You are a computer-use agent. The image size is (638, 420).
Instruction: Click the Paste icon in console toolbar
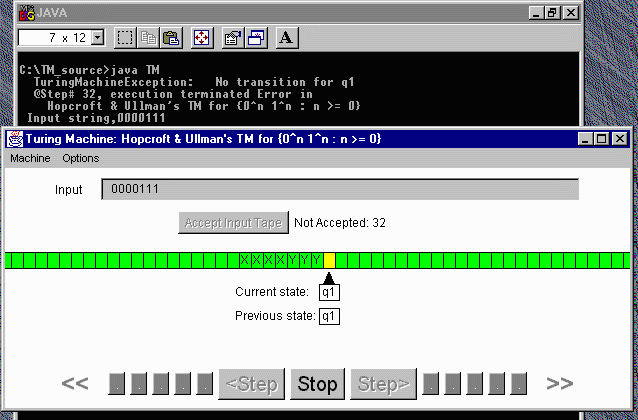(170, 38)
